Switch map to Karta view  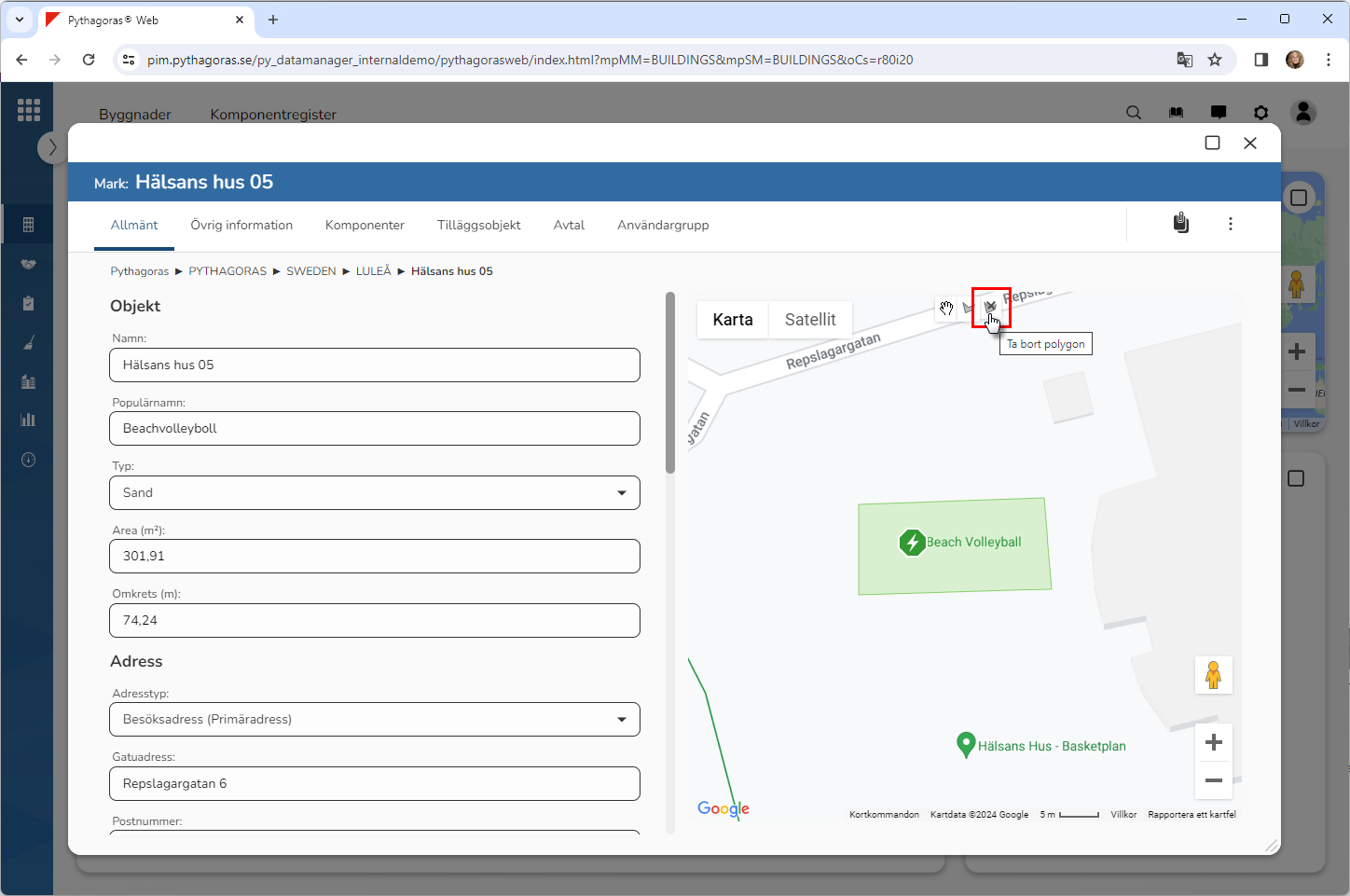pyautogui.click(x=733, y=320)
